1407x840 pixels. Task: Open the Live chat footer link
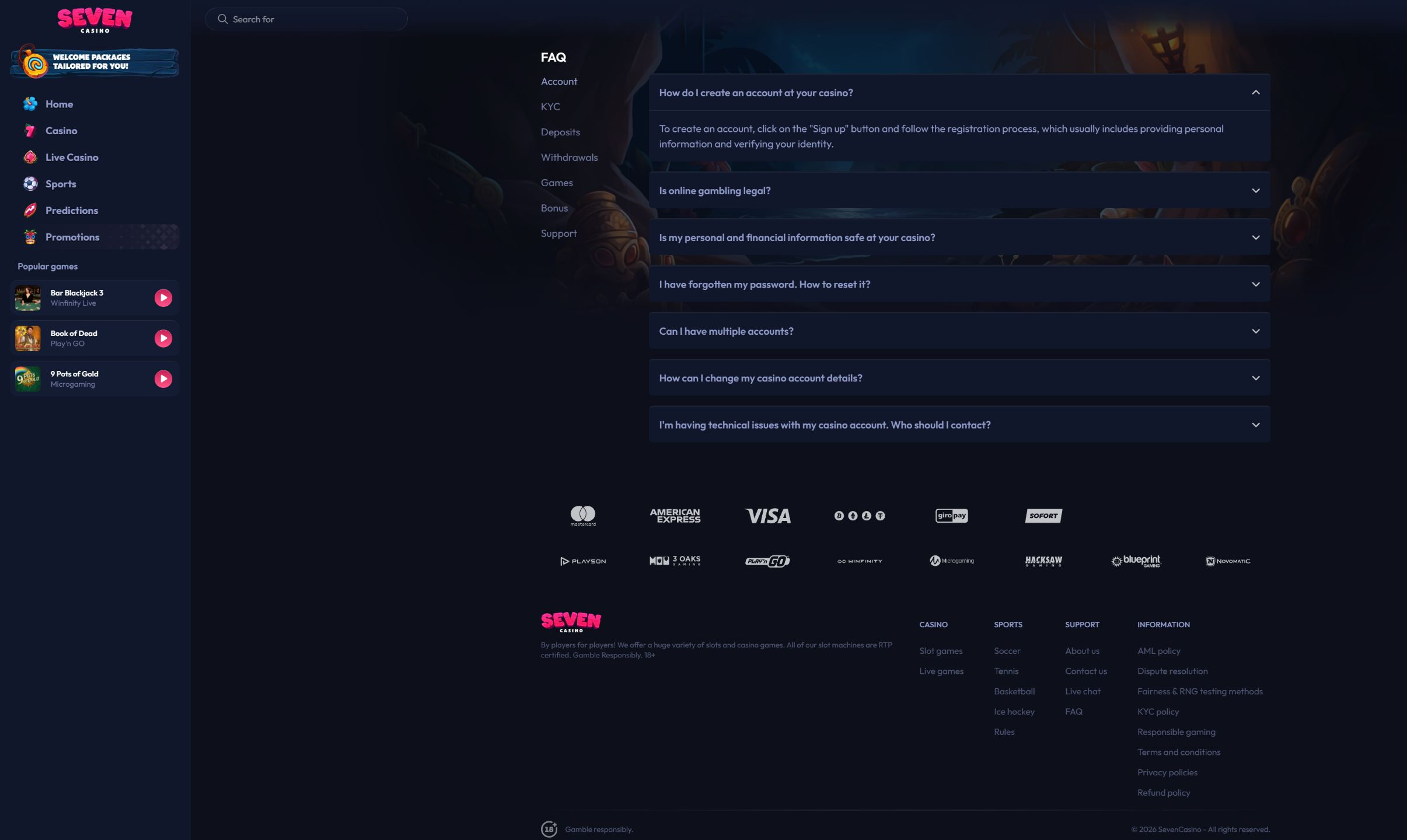coord(1083,691)
